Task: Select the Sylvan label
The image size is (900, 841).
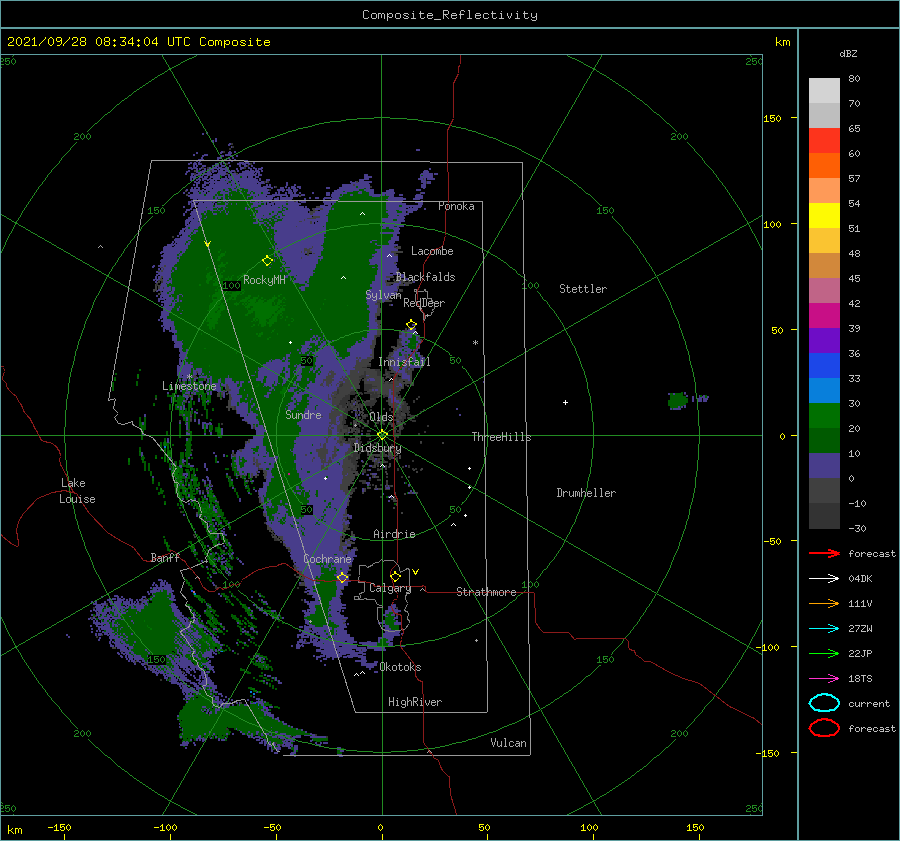Action: coord(383,295)
